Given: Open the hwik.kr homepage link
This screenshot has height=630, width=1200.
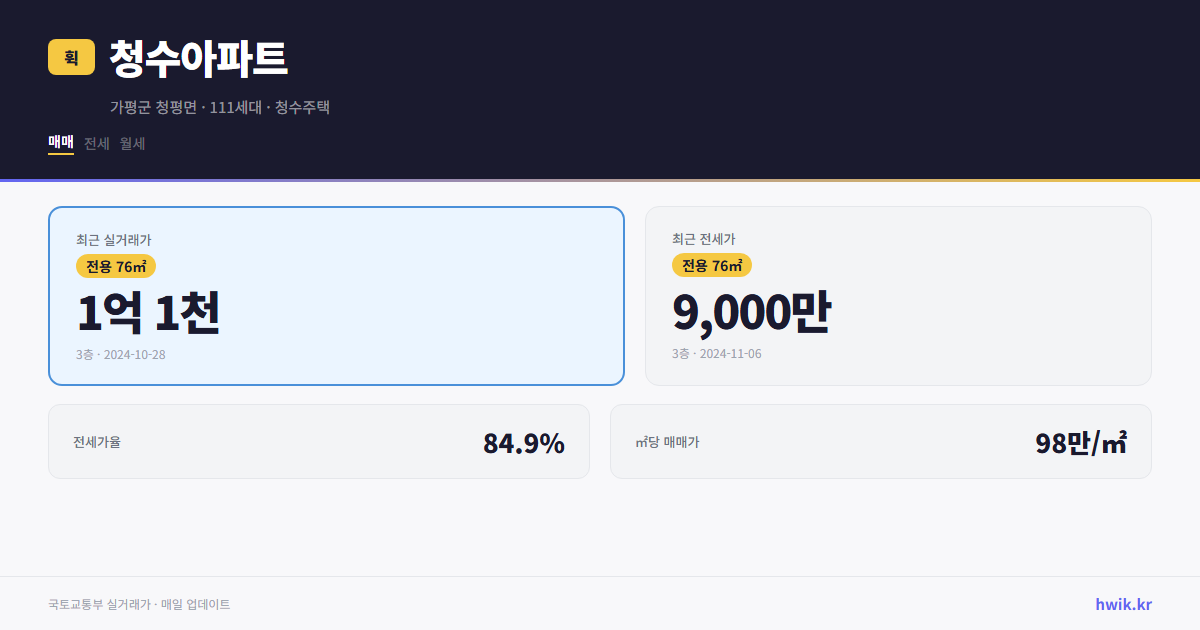Looking at the screenshot, I should [x=1122, y=604].
